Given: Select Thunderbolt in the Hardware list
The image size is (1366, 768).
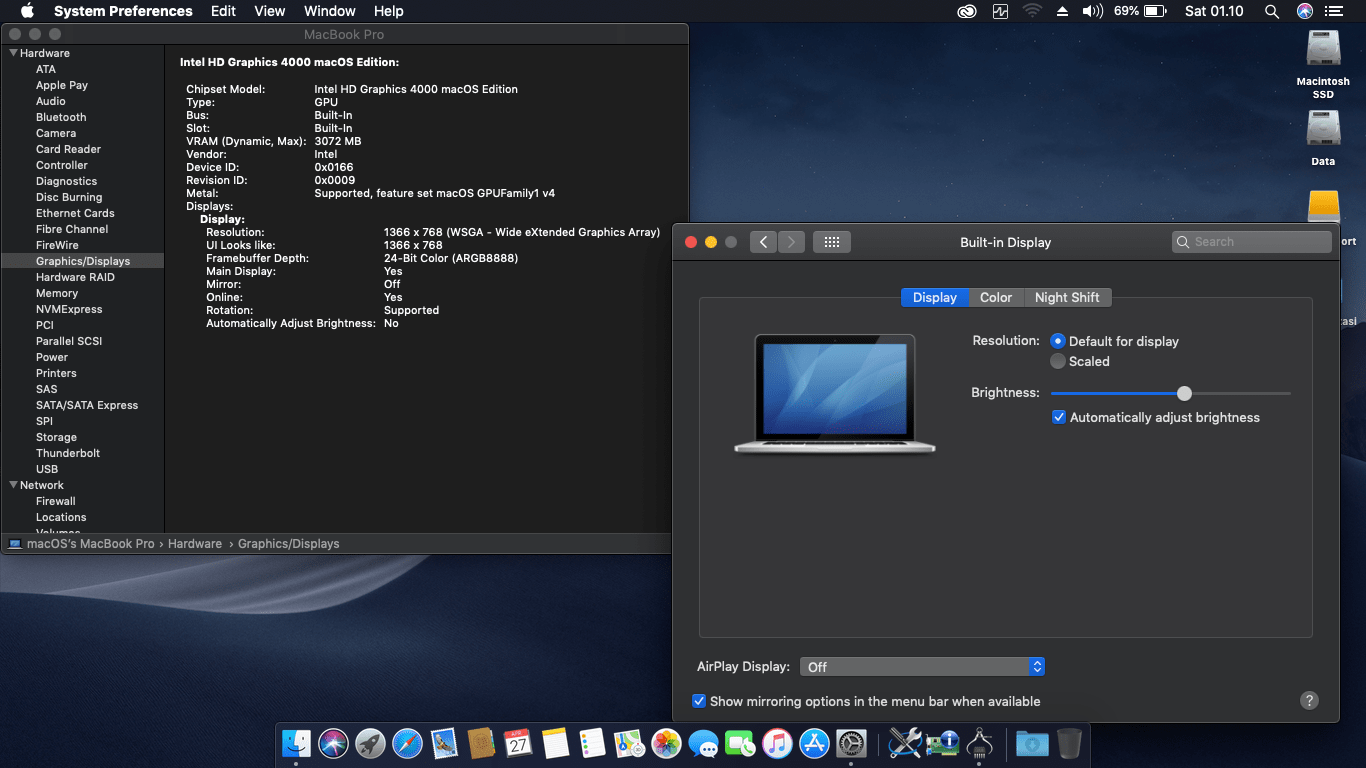Looking at the screenshot, I should pyautogui.click(x=68, y=453).
